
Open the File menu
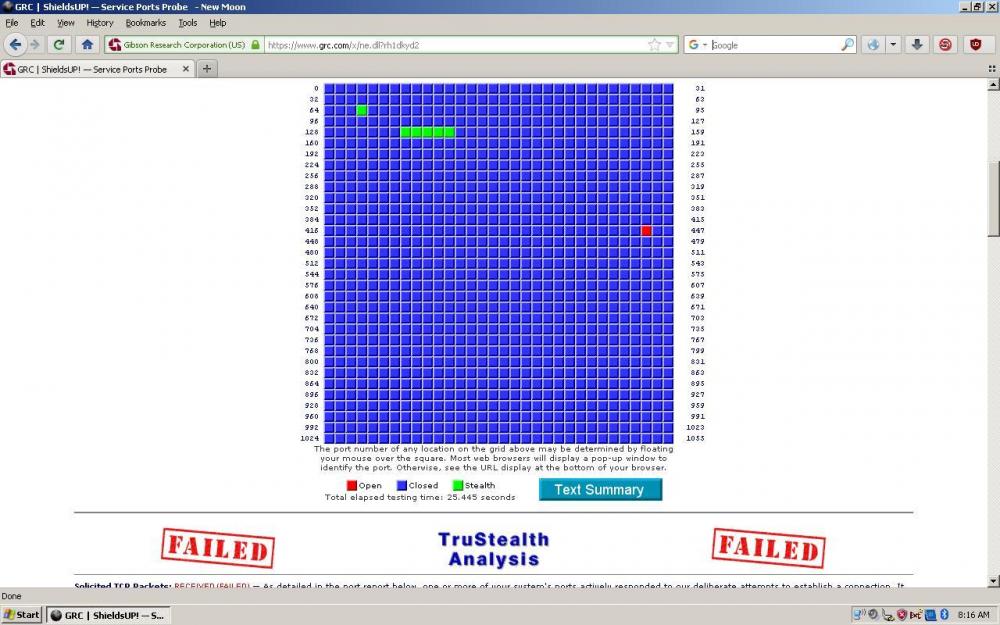[x=11, y=23]
